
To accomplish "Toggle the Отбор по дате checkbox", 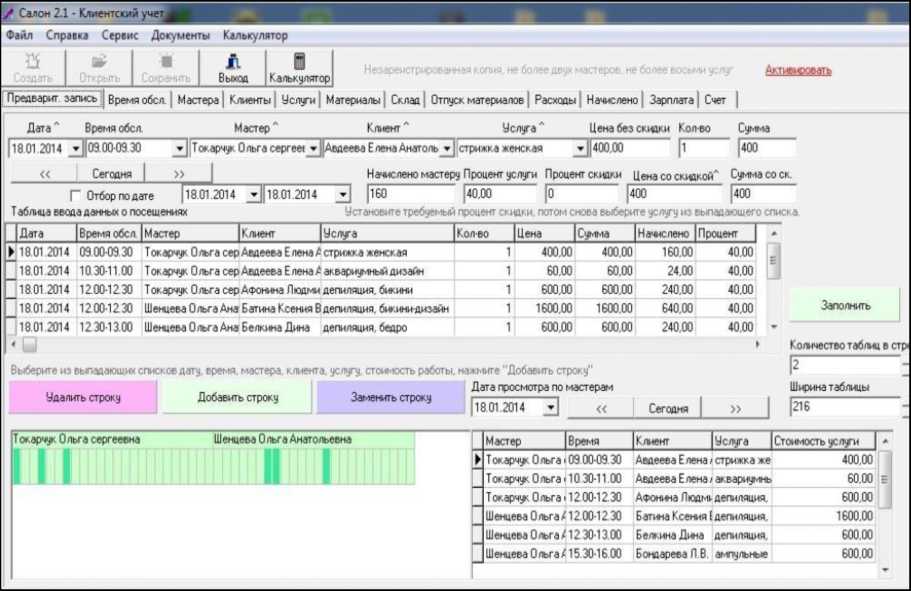I will pos(75,195).
